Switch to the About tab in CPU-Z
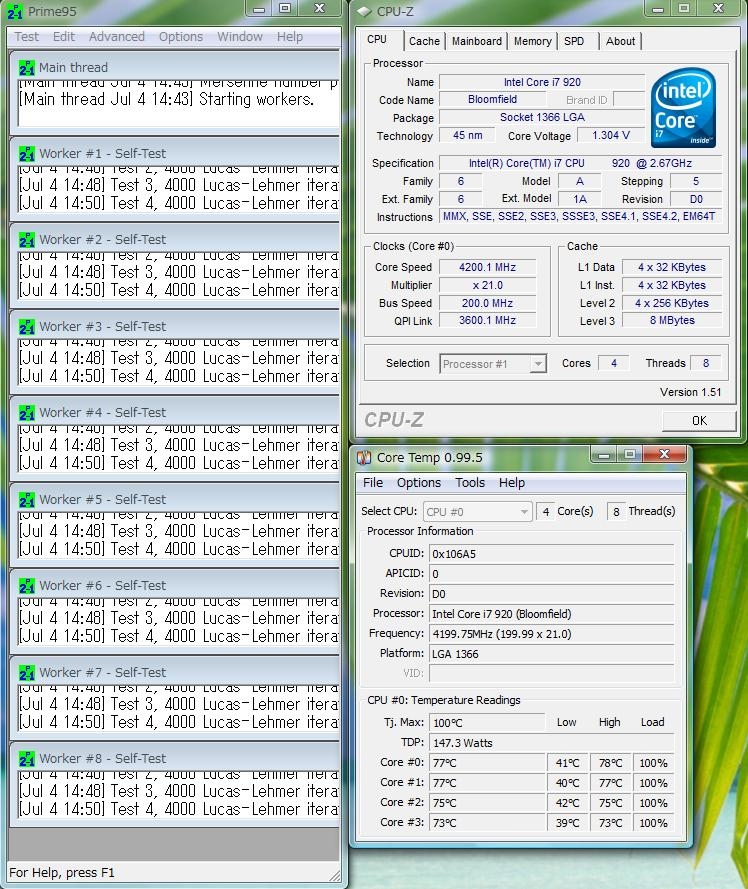The image size is (748, 889). pyautogui.click(x=620, y=41)
